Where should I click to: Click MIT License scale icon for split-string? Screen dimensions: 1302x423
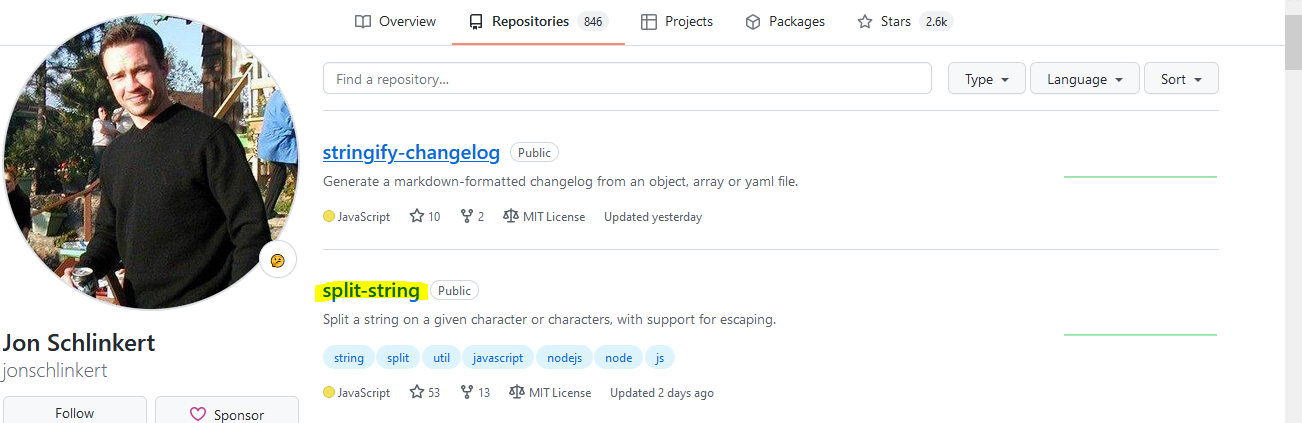click(x=517, y=393)
